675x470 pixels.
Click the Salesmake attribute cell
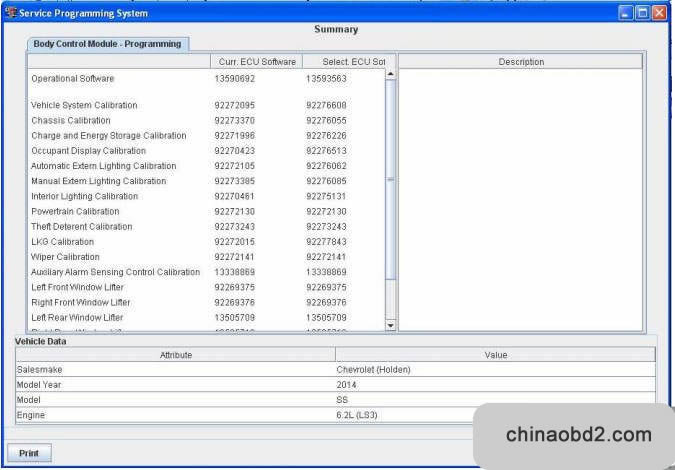click(176, 369)
